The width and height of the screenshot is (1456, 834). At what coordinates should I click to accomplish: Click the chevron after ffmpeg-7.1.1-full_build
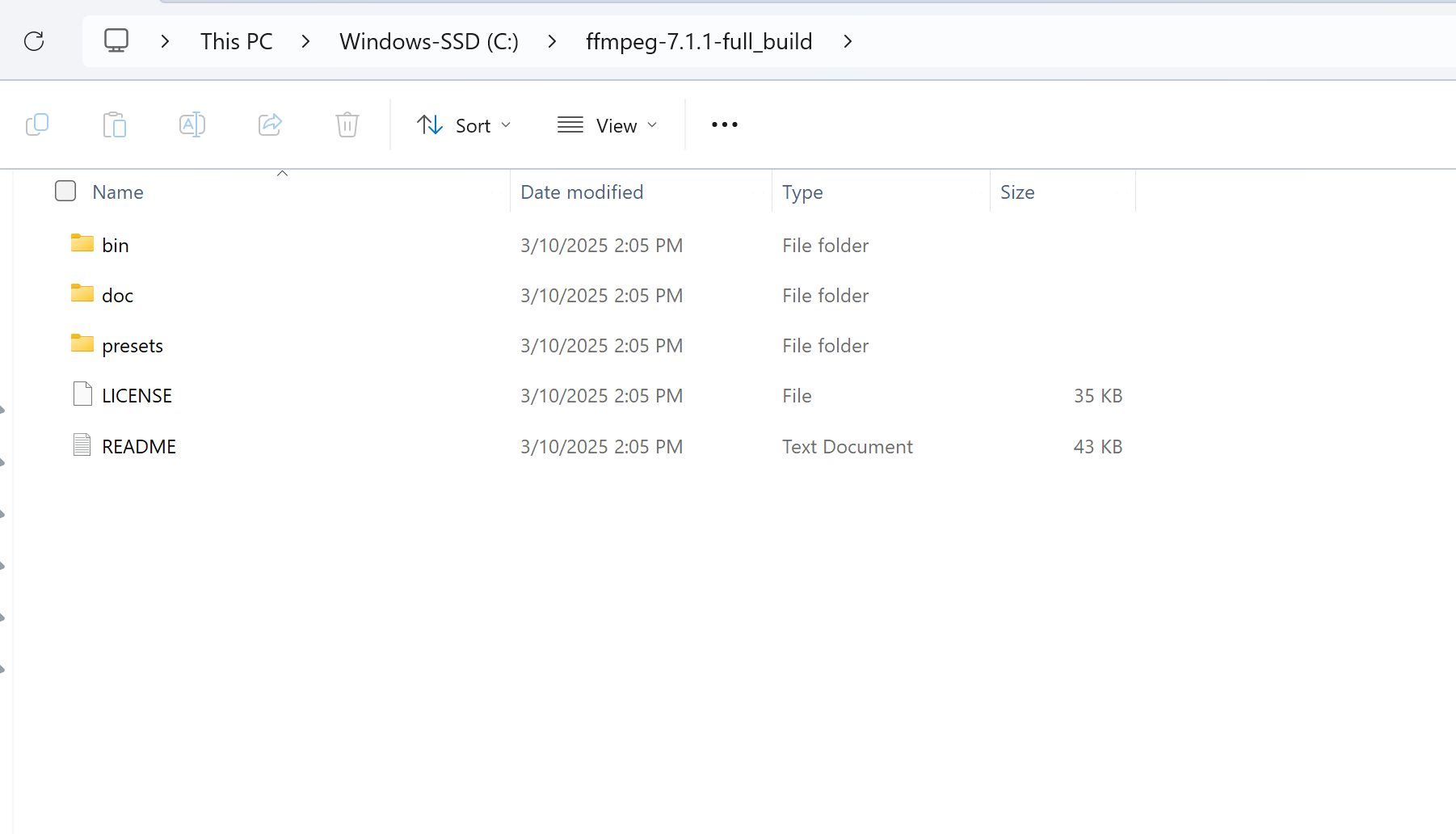click(847, 41)
